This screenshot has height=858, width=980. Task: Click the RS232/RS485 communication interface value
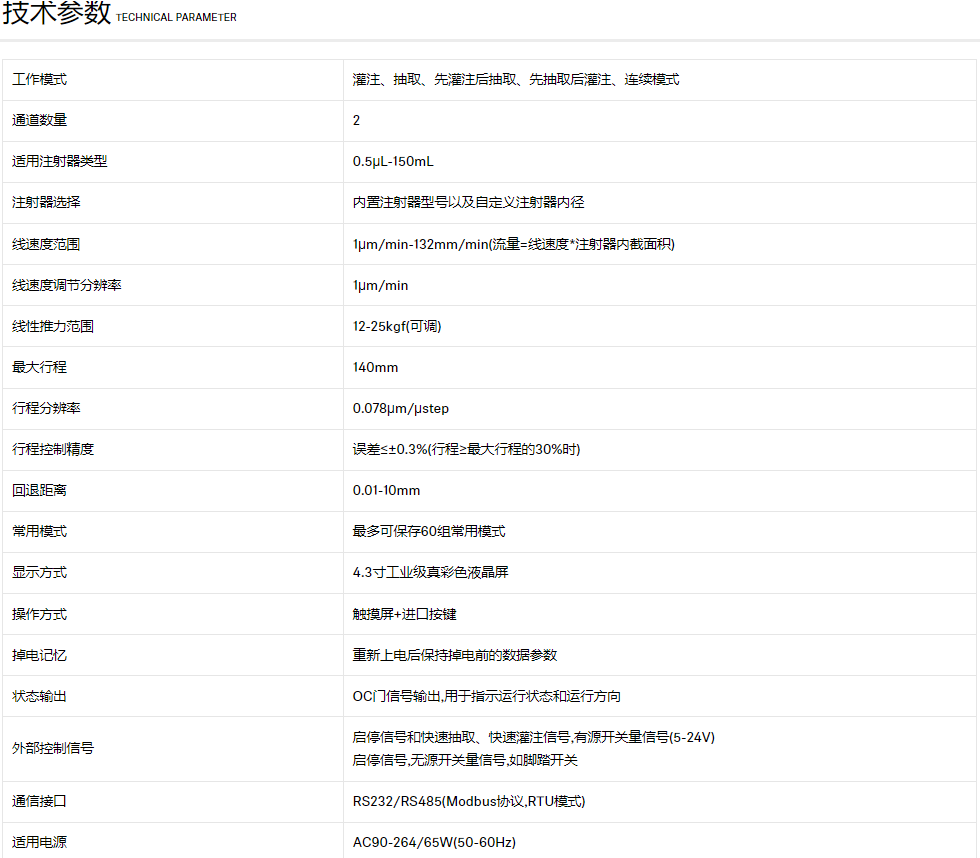tap(468, 801)
